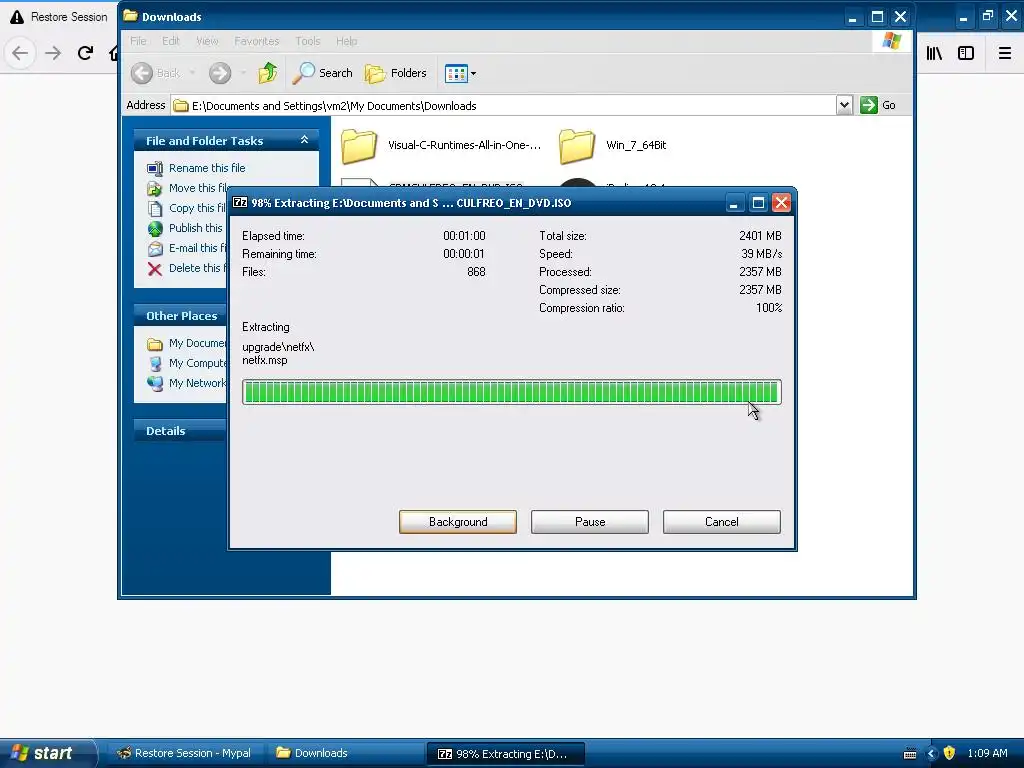The width and height of the screenshot is (1024, 768).
Task: Click Rename this file link
Action: (207, 168)
